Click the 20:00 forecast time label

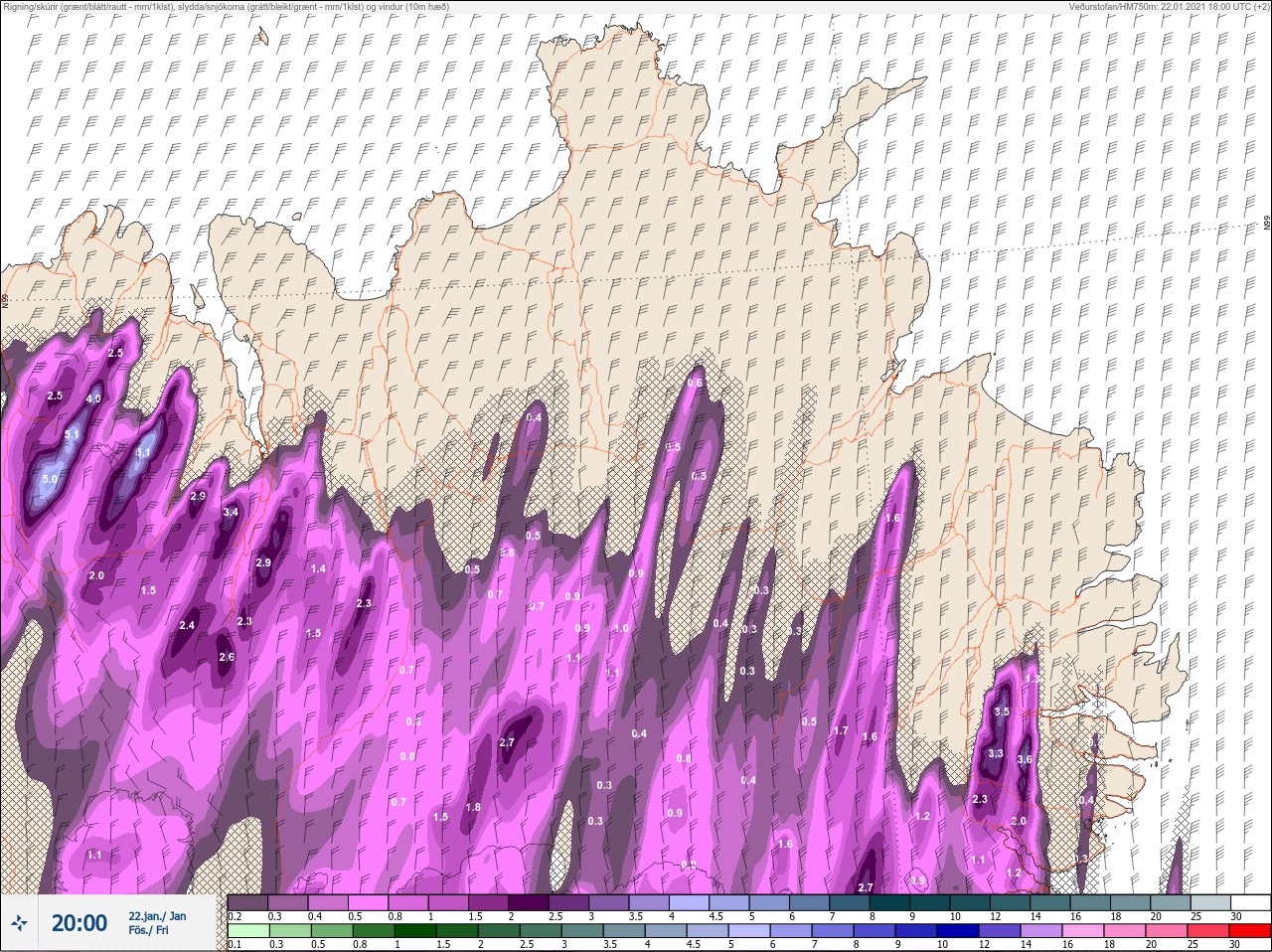(x=79, y=923)
